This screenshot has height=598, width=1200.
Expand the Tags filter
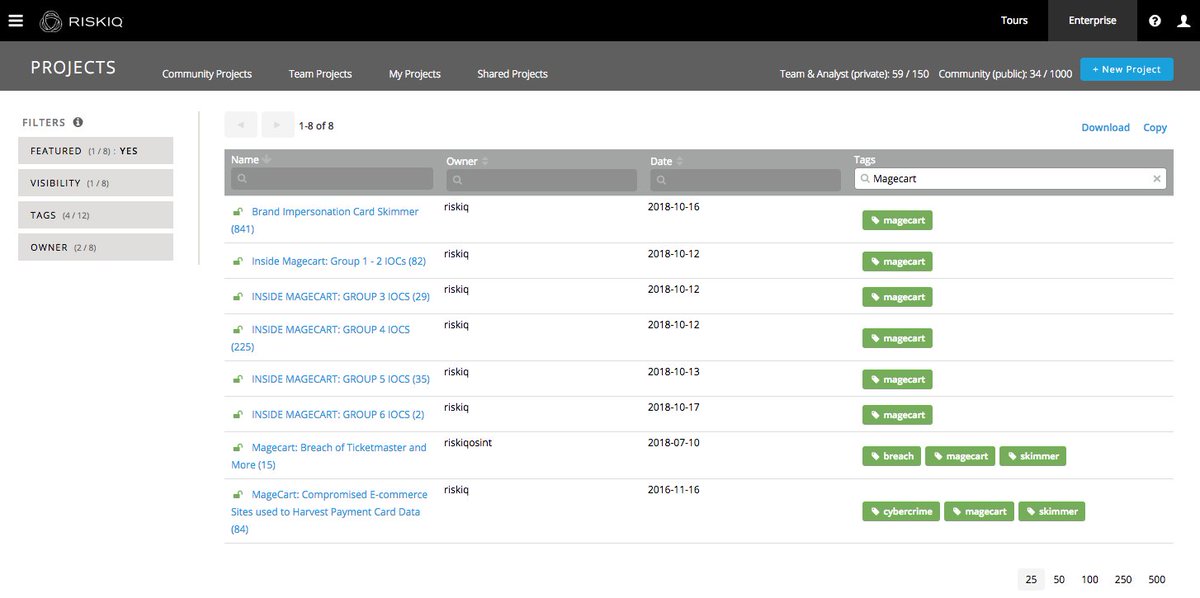tap(95, 215)
